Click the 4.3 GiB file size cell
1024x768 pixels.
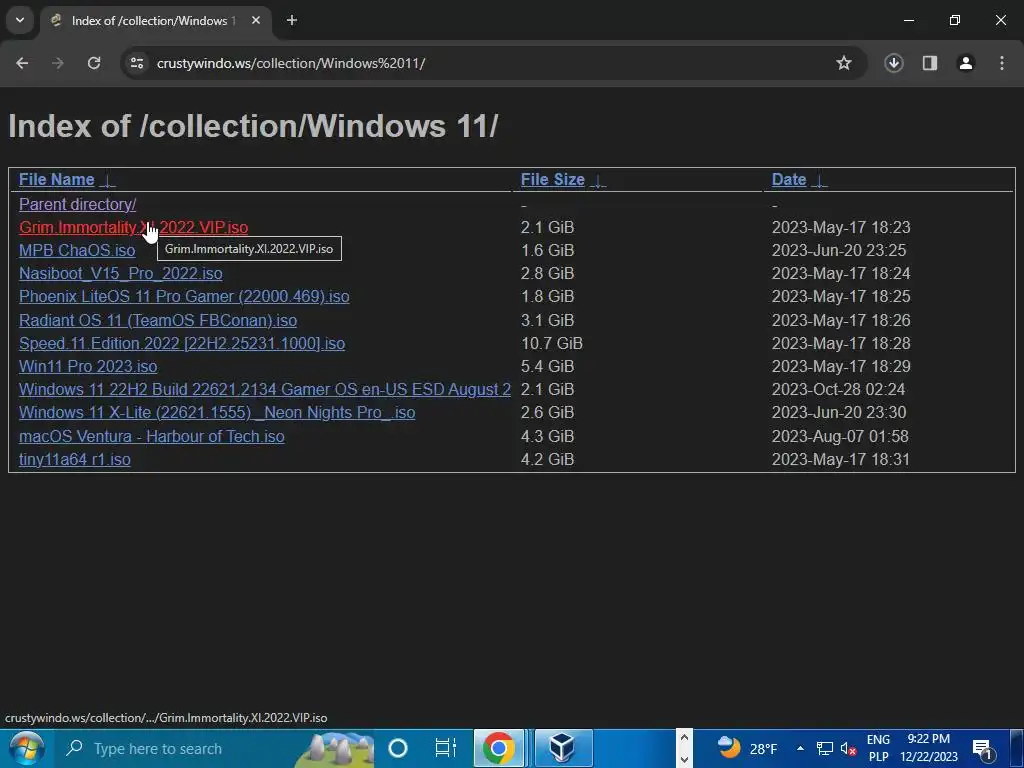547,436
